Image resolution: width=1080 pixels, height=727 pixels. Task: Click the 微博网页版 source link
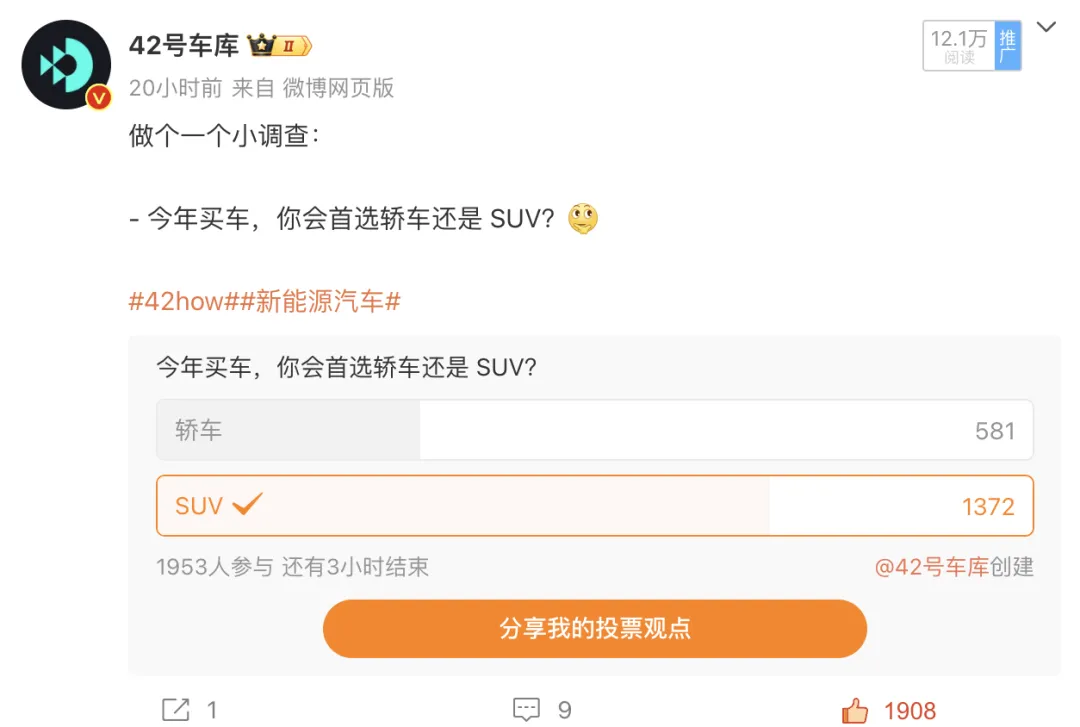click(x=338, y=88)
